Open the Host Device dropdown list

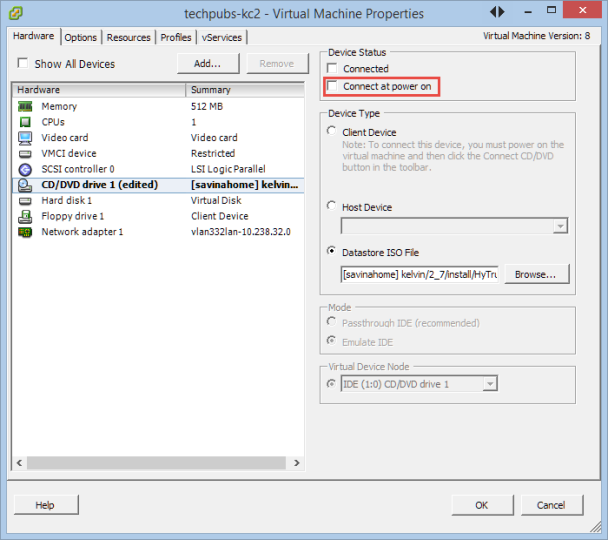tap(560, 226)
